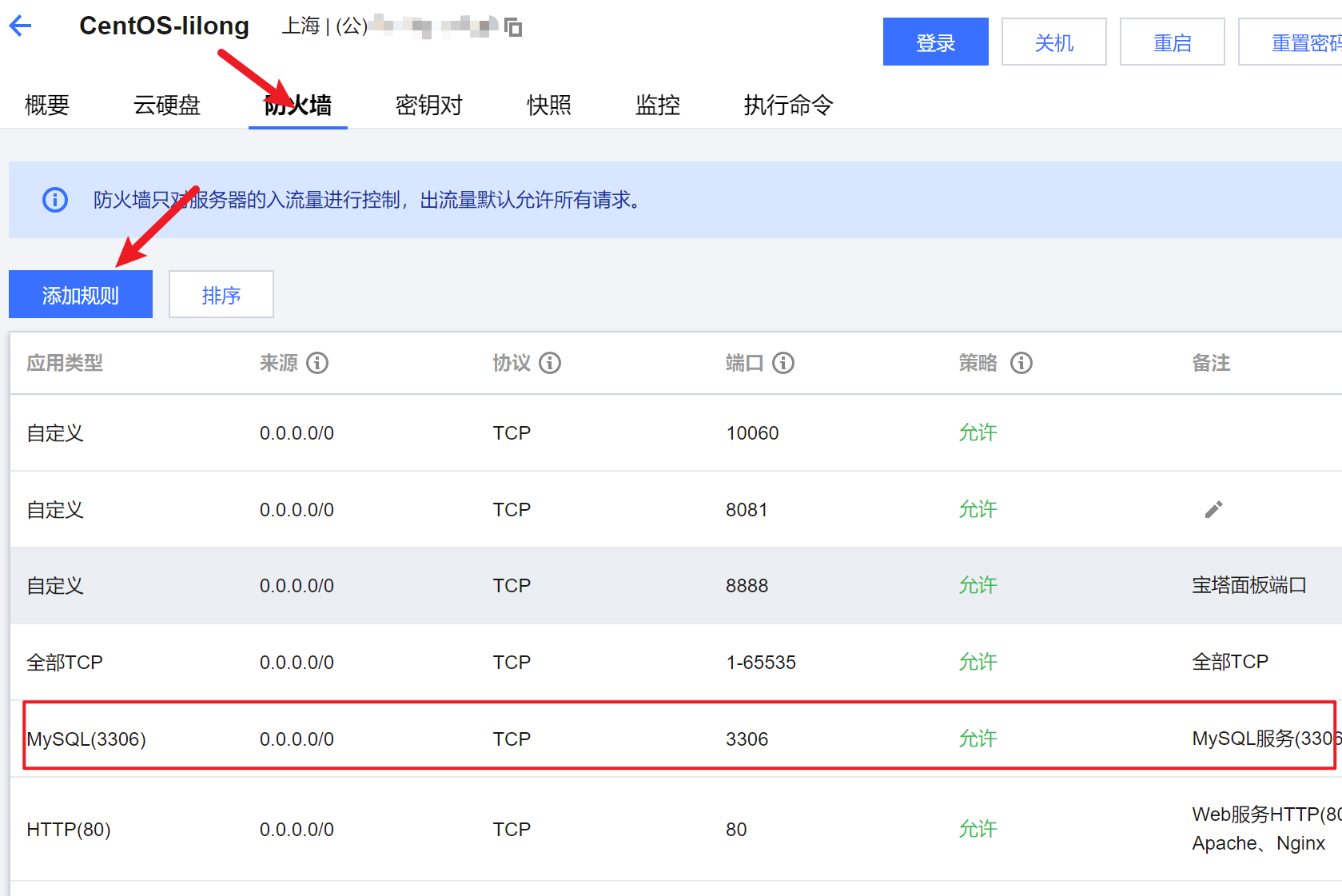The width and height of the screenshot is (1342, 896).
Task: Select port cell 10060
Action: tap(752, 433)
